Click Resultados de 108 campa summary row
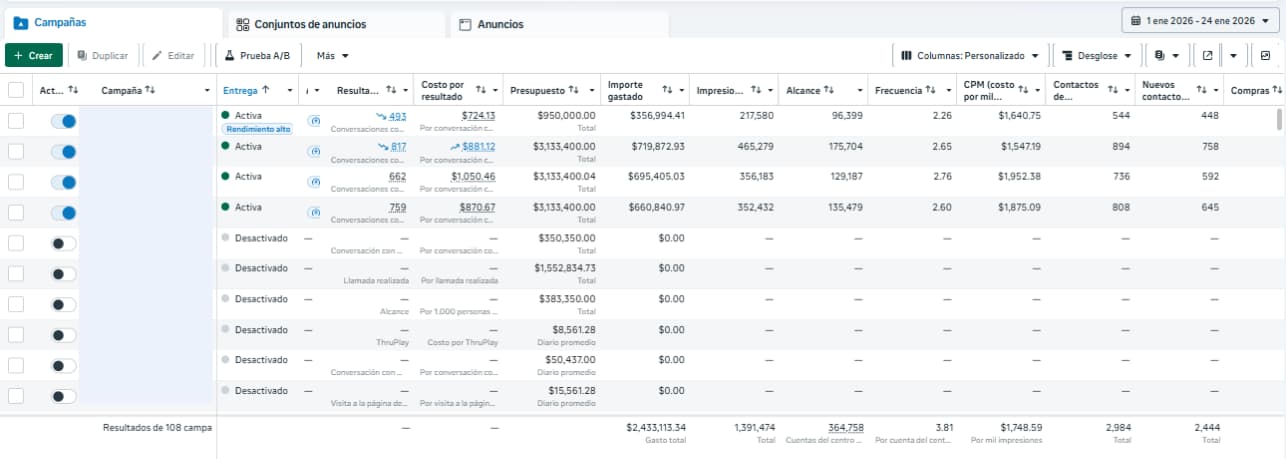This screenshot has width=1286, height=459. click(x=156, y=427)
